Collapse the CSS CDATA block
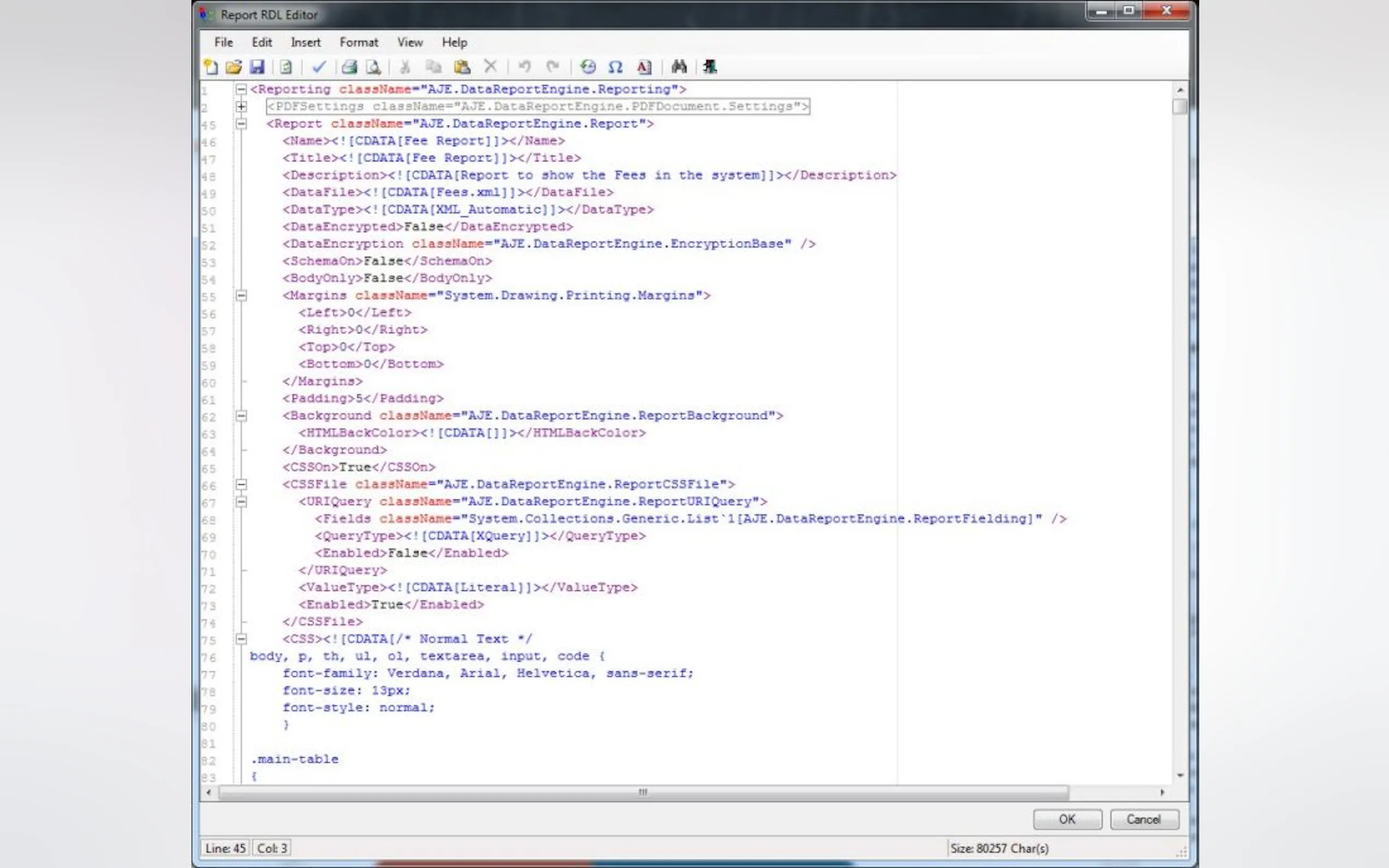The image size is (1389, 868). point(241,638)
